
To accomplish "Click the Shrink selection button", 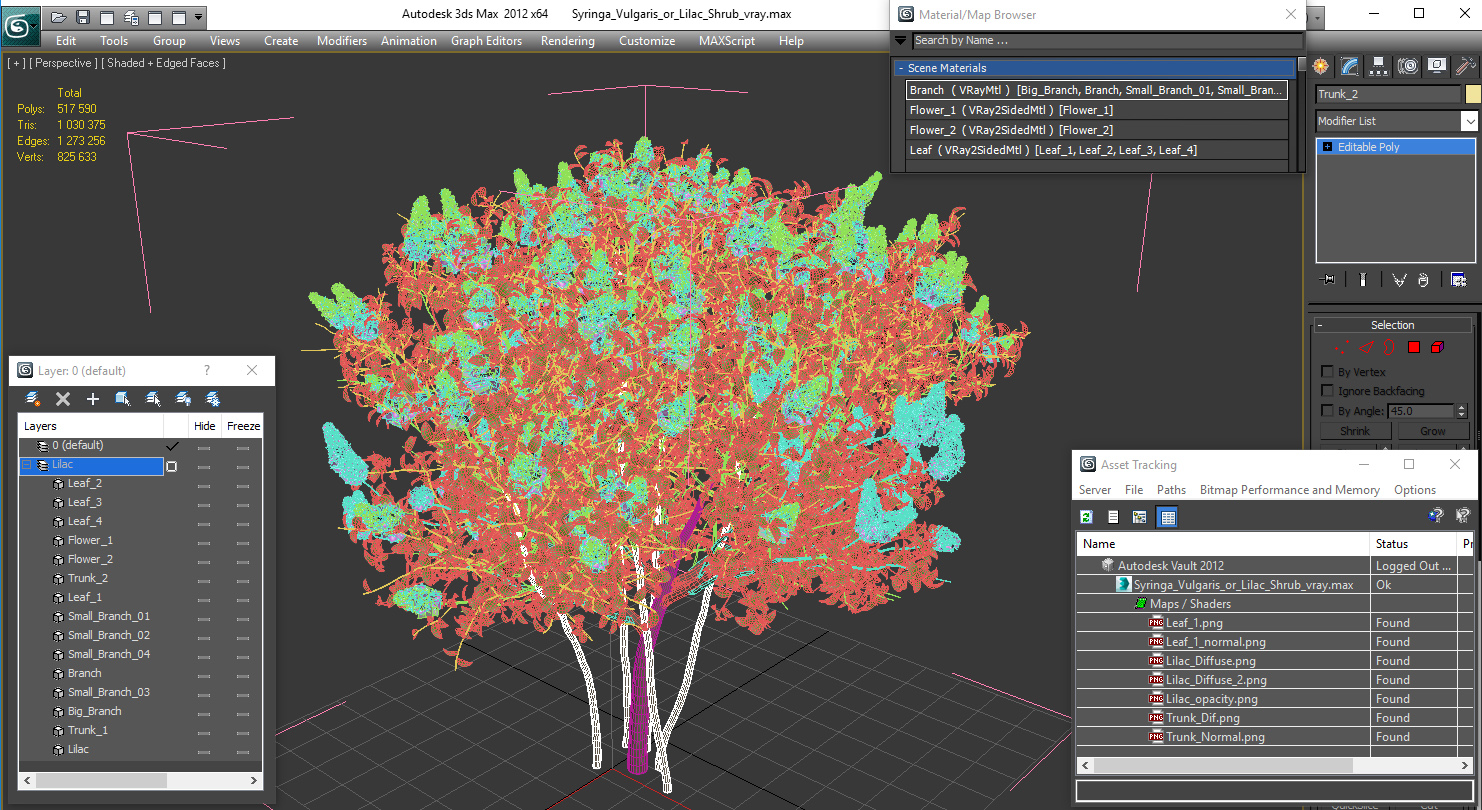I will (x=1355, y=431).
